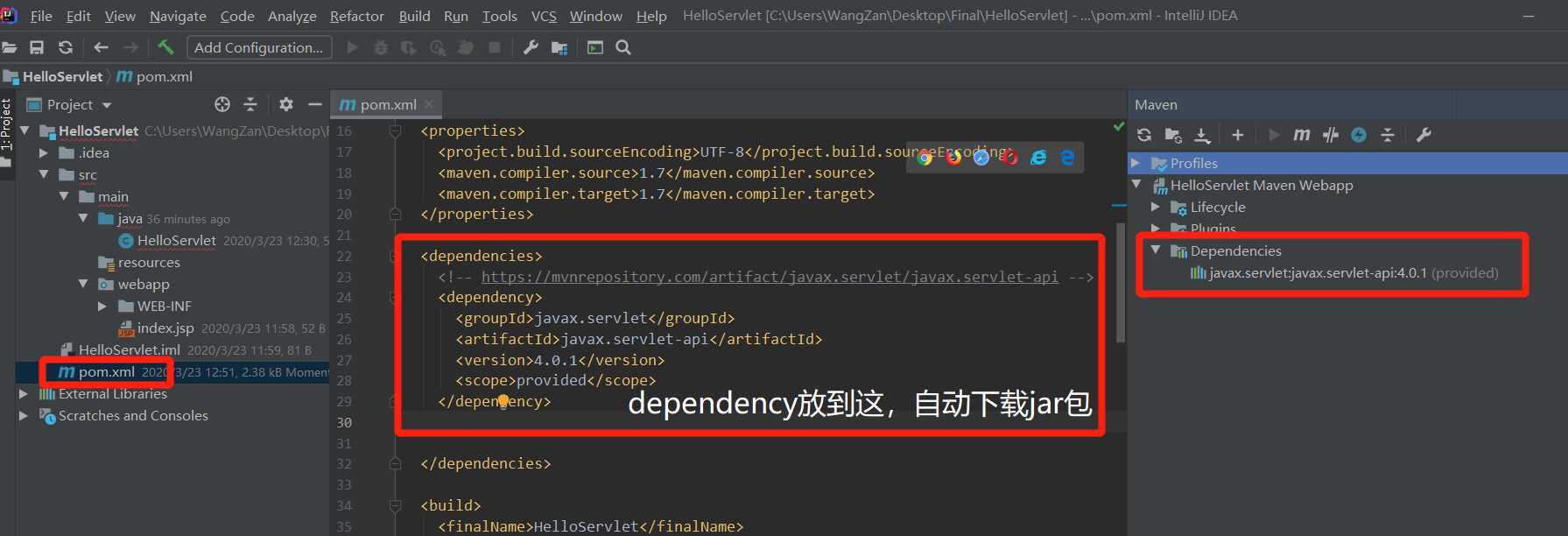Locate the current file with the crosshair icon
The image size is (1568, 536).
[222, 104]
